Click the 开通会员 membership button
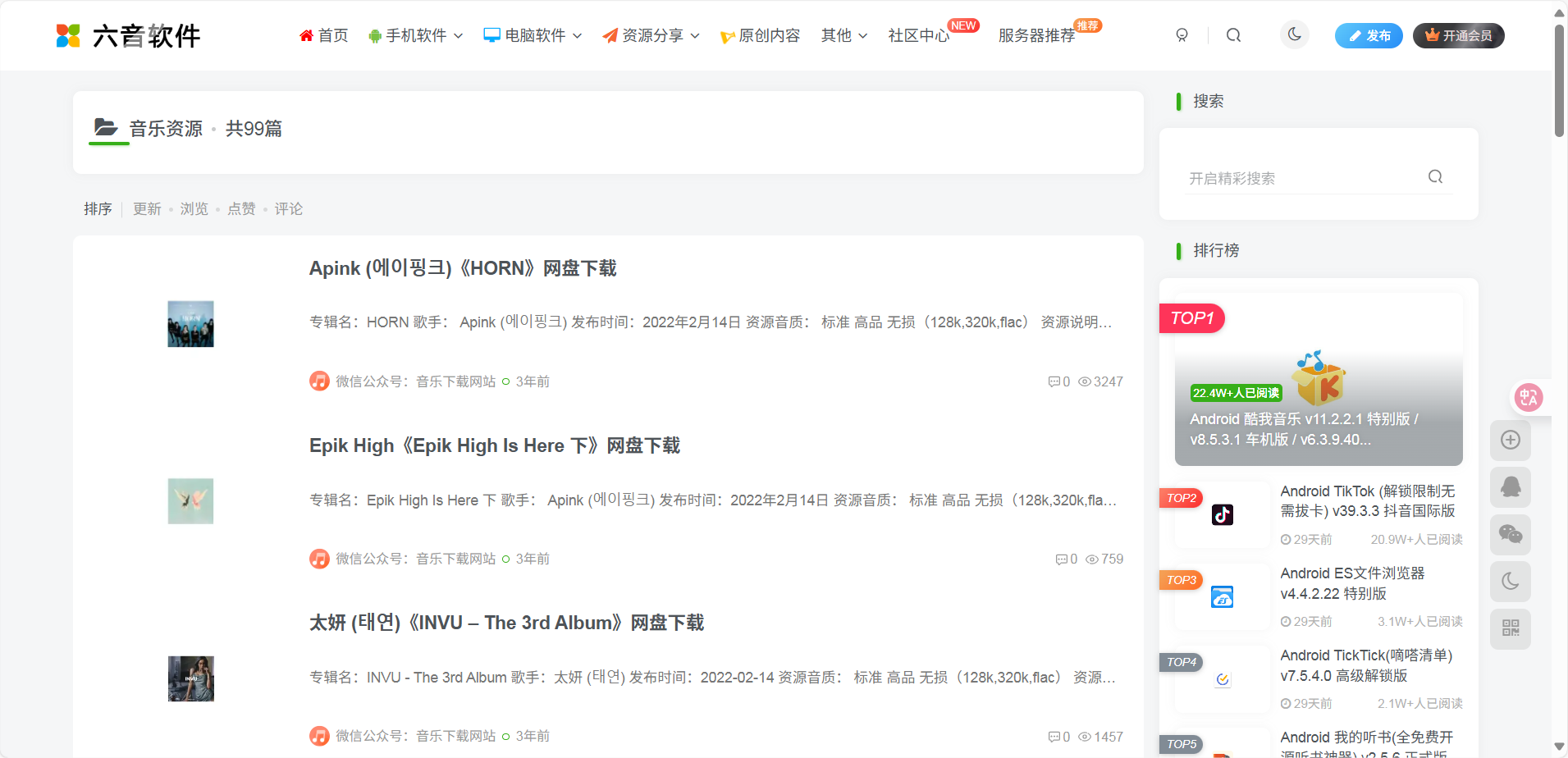The height and width of the screenshot is (758, 1568). click(x=1459, y=35)
